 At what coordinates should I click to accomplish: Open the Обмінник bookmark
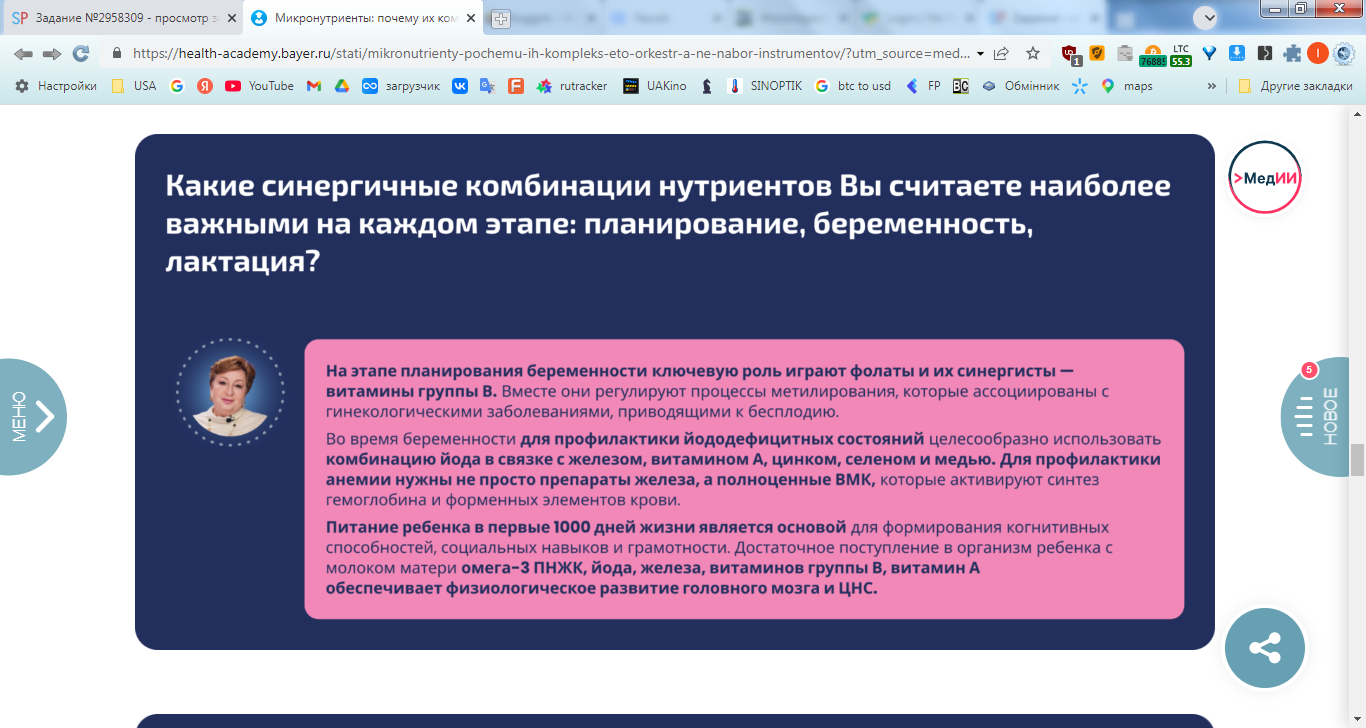coord(1020,86)
